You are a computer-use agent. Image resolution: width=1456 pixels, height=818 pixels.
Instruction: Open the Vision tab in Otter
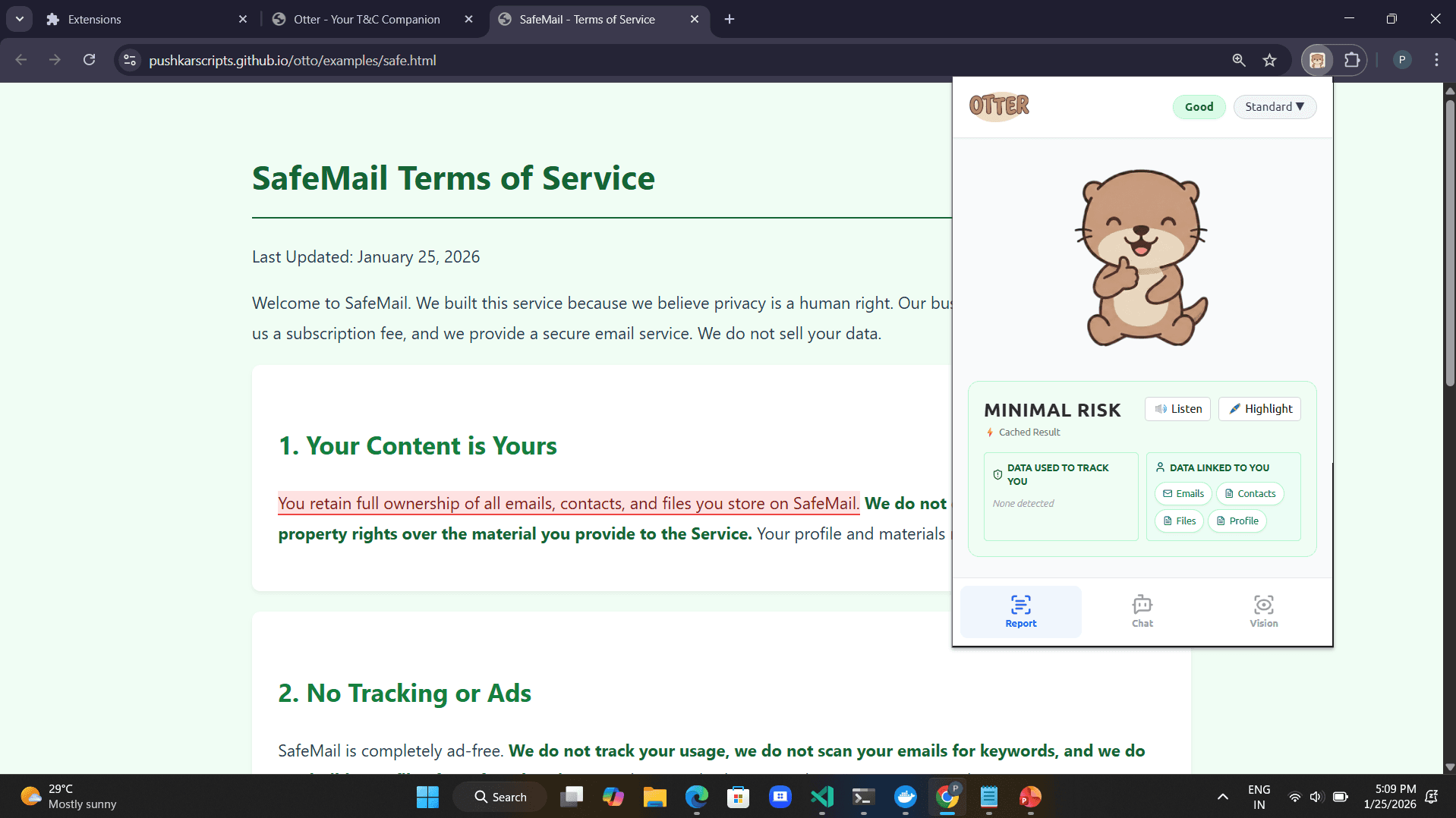1263,612
